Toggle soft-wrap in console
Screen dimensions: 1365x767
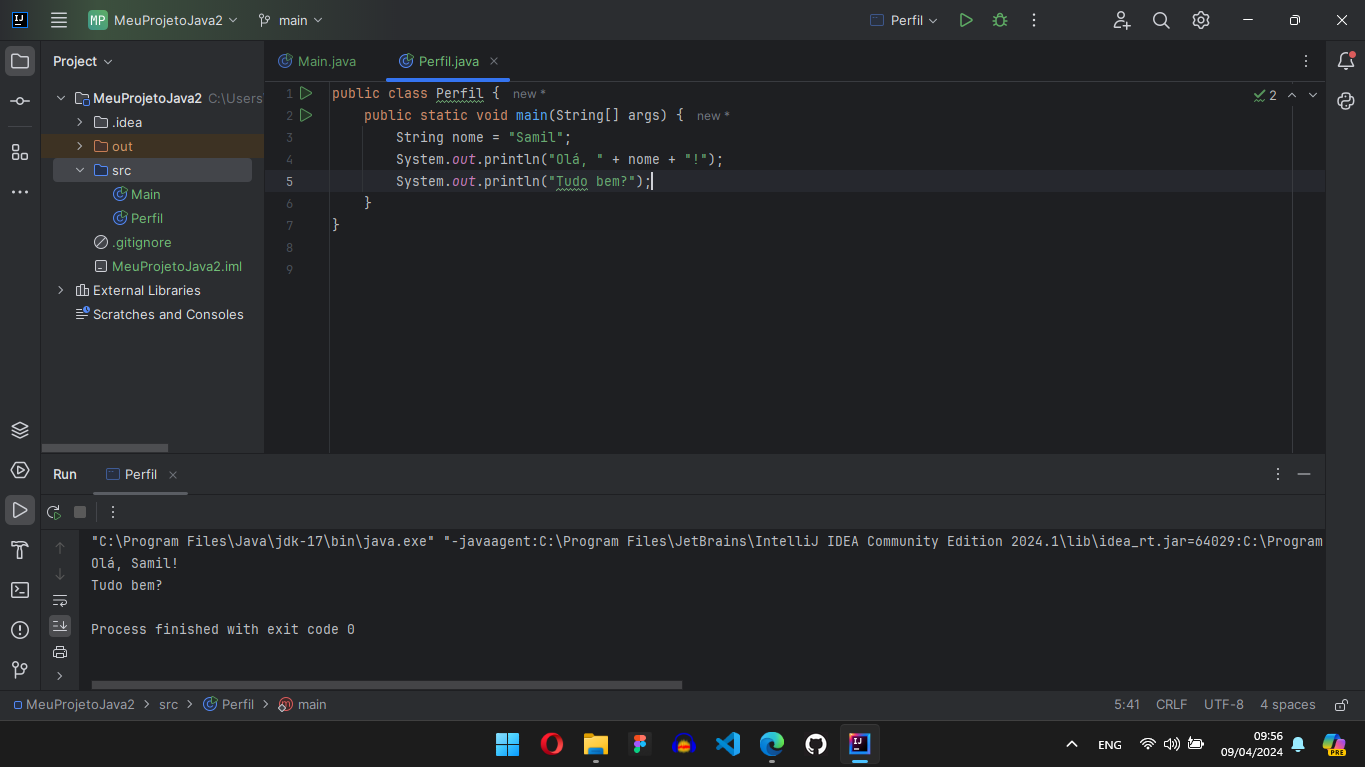click(60, 600)
